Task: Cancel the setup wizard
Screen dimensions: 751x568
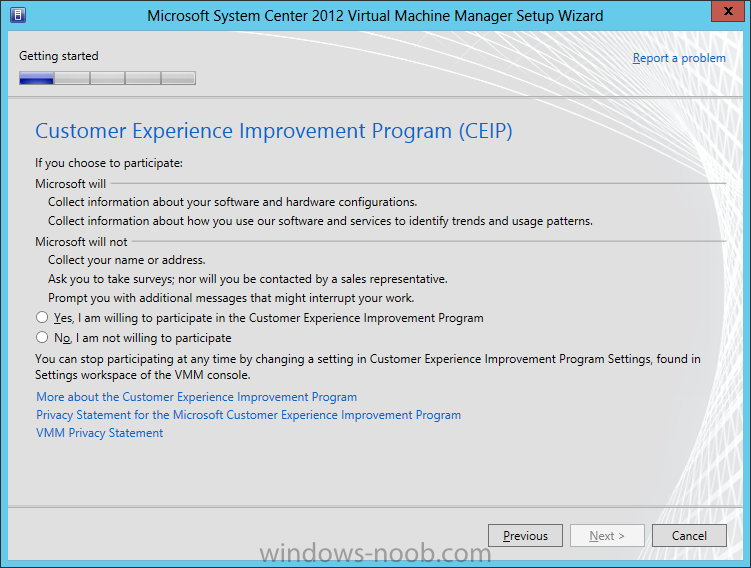Action: [x=689, y=535]
